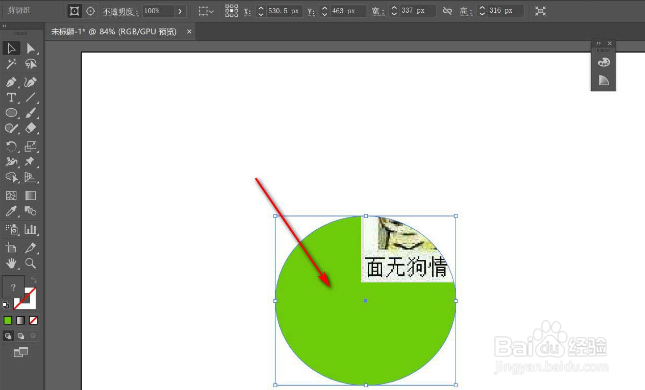Click the Y coordinate stepper arrows
The image size is (645, 390).
[325, 11]
